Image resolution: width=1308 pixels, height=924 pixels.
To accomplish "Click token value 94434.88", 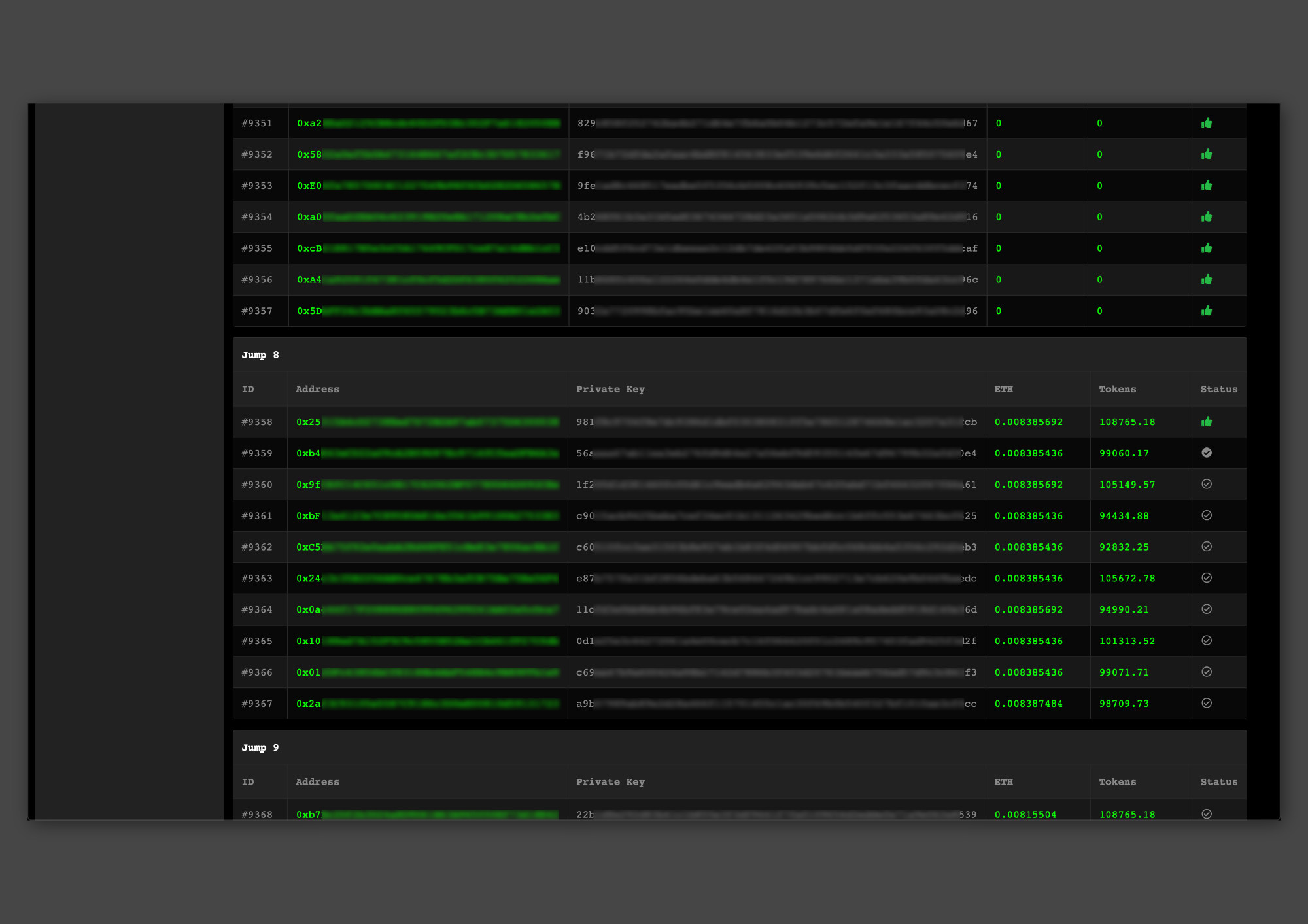I will pos(1124,516).
